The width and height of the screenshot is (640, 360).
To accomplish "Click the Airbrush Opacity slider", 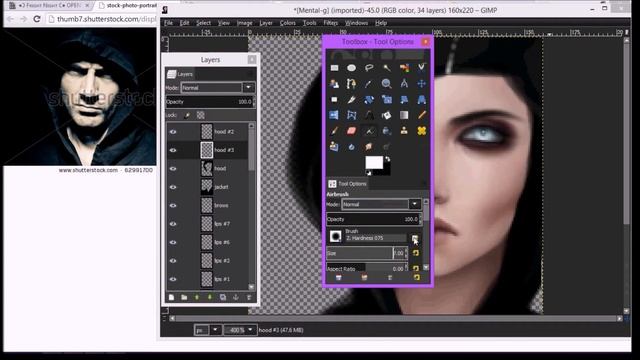I will 373,219.
